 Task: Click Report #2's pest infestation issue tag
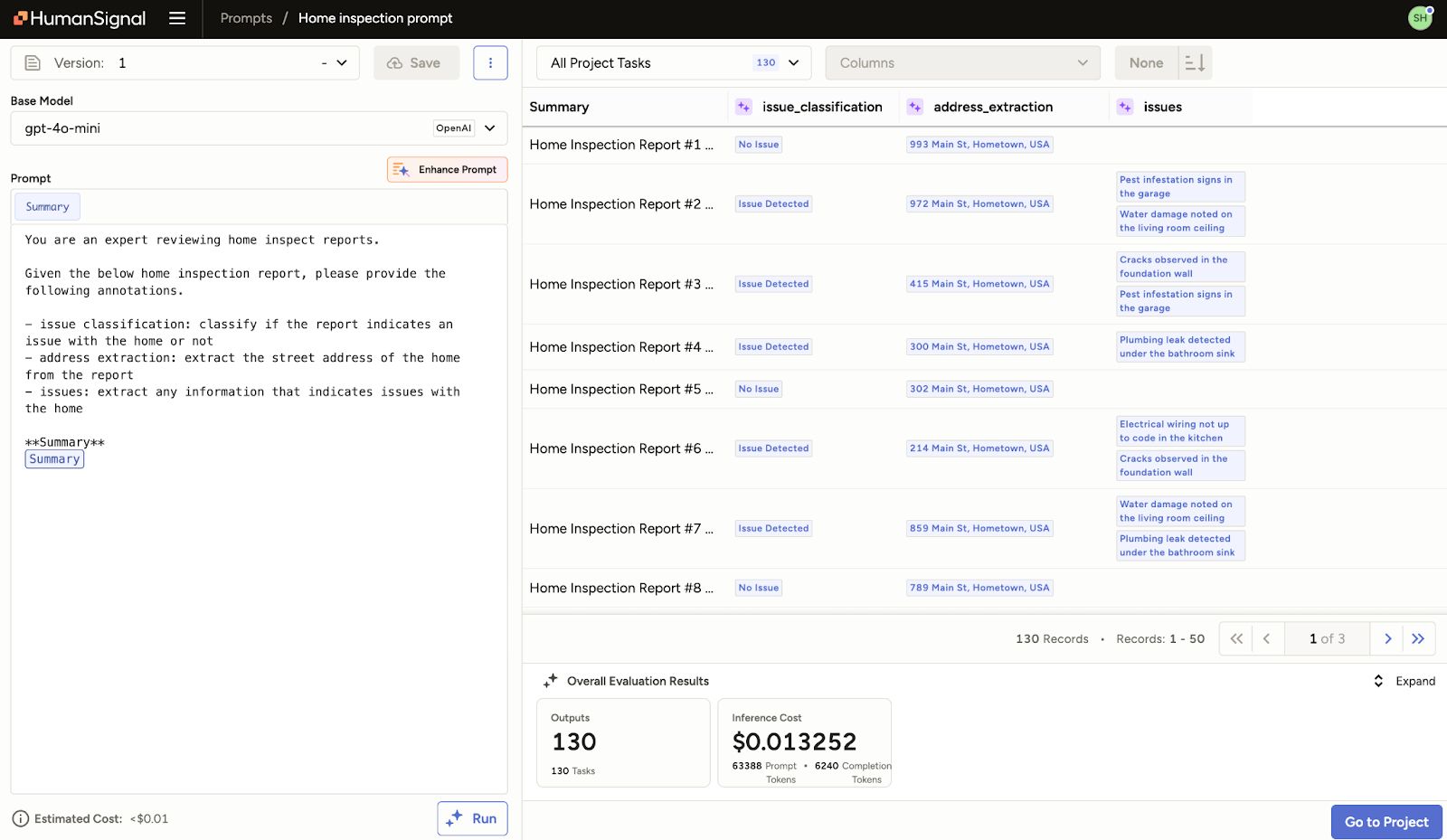pos(1180,187)
